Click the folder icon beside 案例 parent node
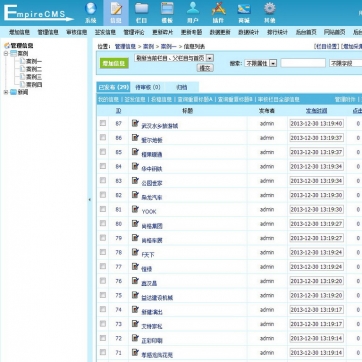 (13, 53)
